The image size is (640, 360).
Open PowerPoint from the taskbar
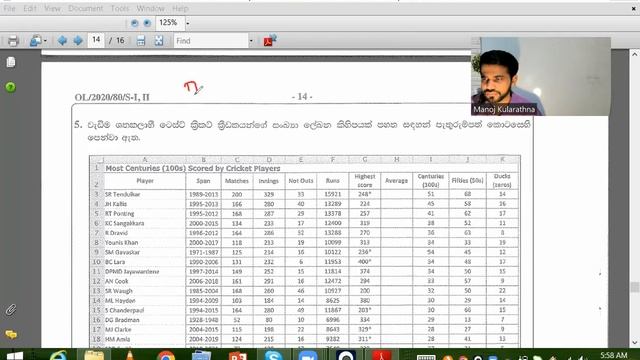point(238,356)
